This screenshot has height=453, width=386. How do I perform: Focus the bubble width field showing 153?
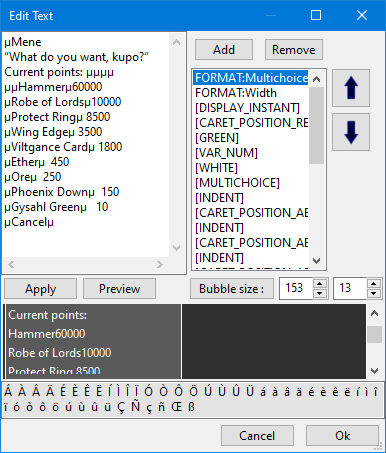click(296, 288)
